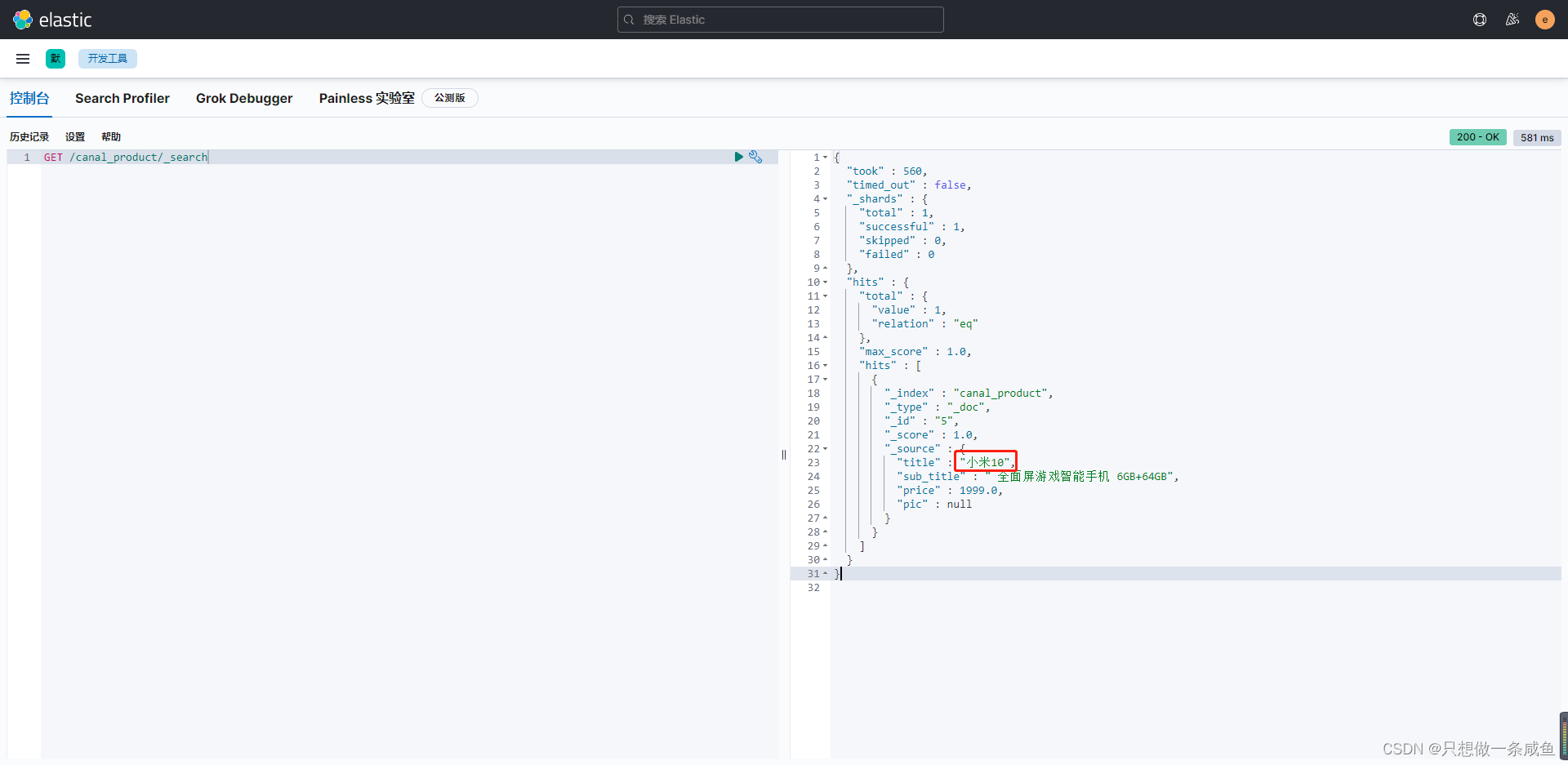1568x765 pixels.
Task: Click the sub_title value 全面屏游戏智能手机
Action: 1053,477
